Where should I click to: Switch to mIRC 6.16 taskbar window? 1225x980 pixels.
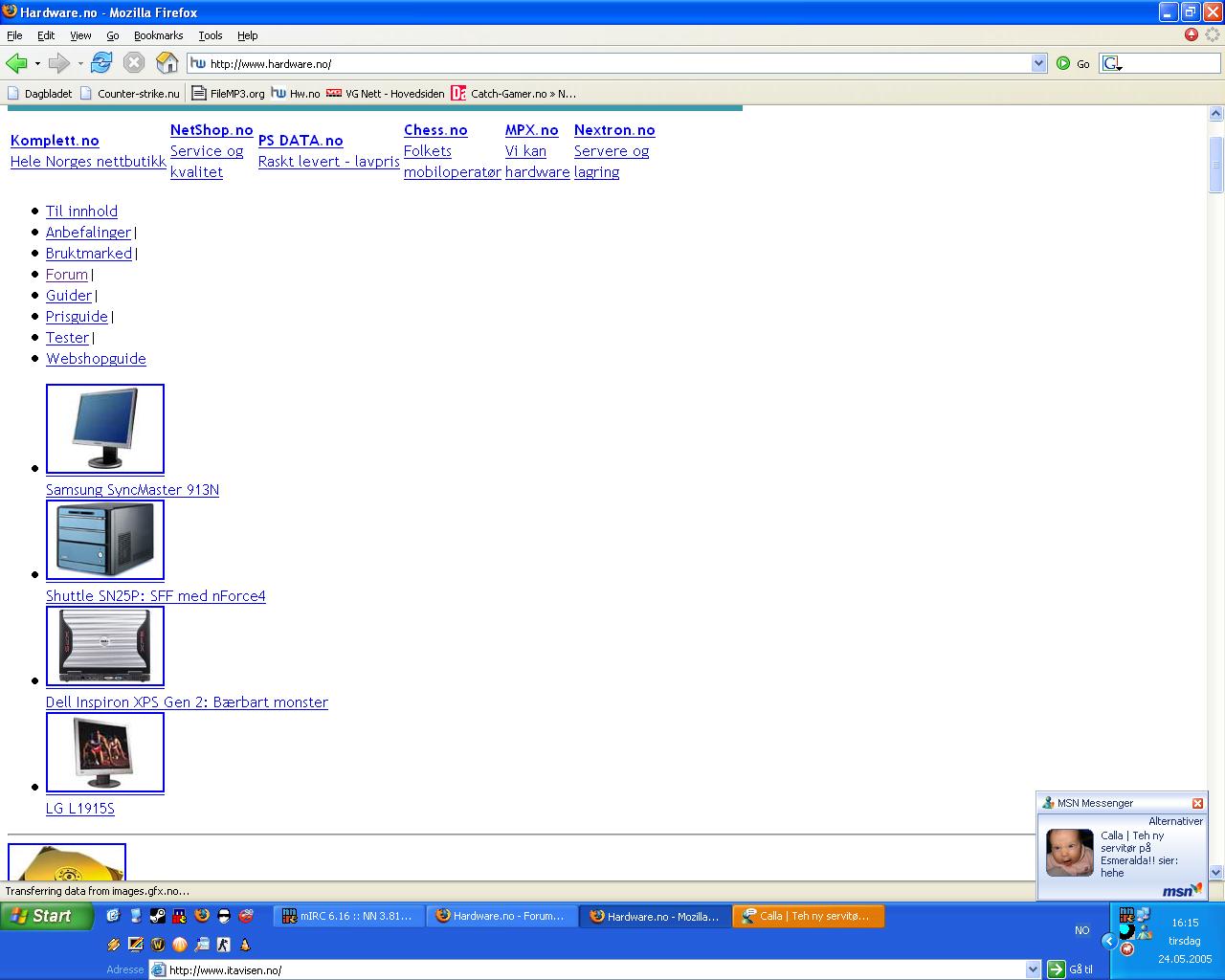coord(347,916)
